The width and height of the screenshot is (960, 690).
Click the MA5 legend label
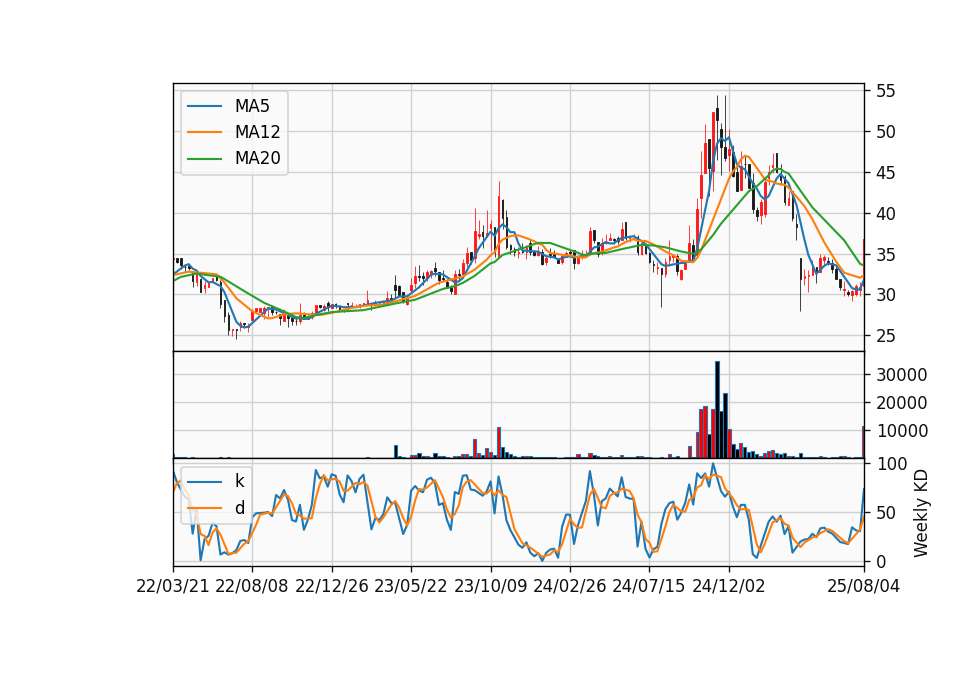(x=252, y=106)
